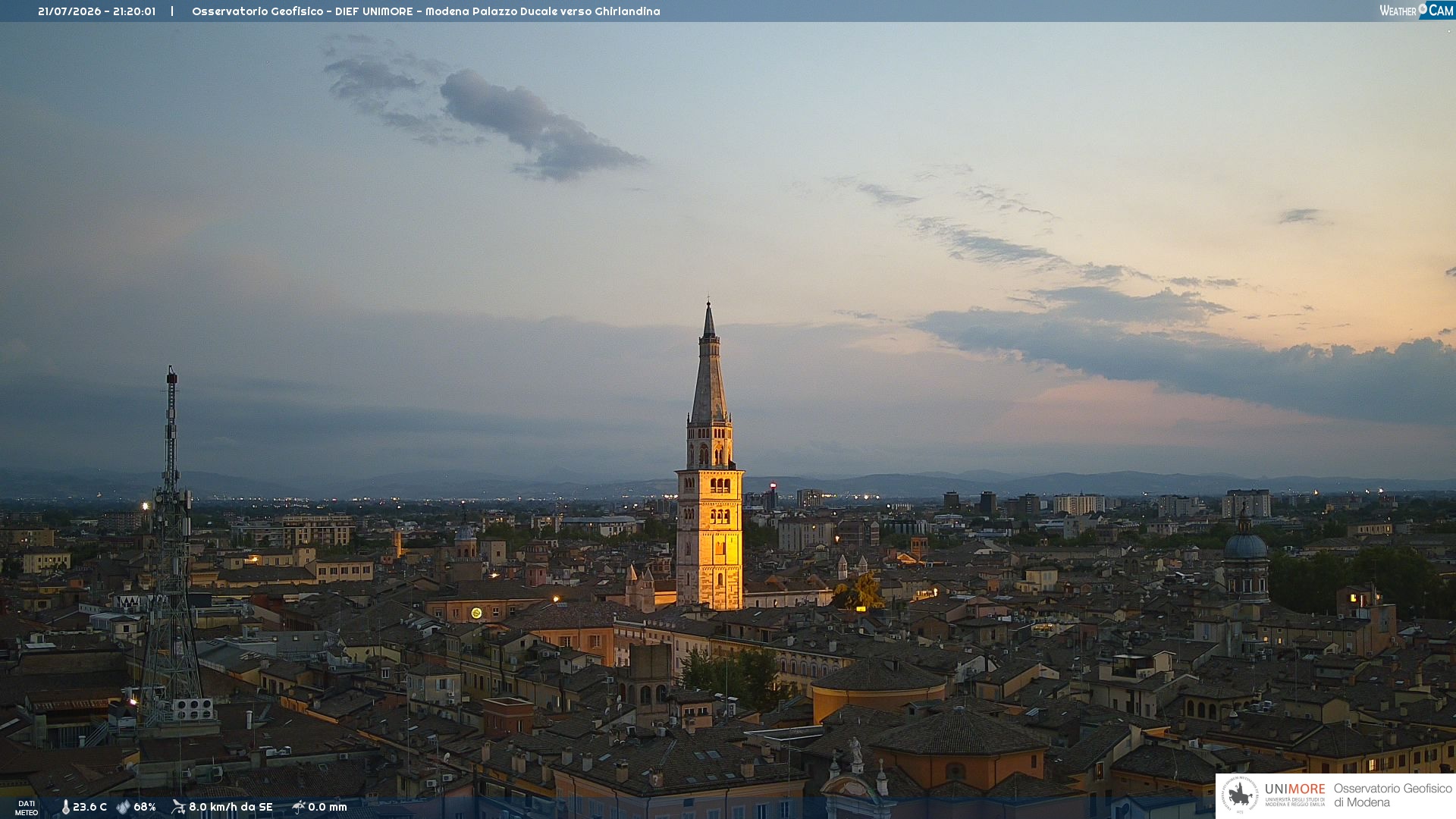The image size is (1456, 819).
Task: Select wind reading 8.0 km/h da SE
Action: [231, 808]
